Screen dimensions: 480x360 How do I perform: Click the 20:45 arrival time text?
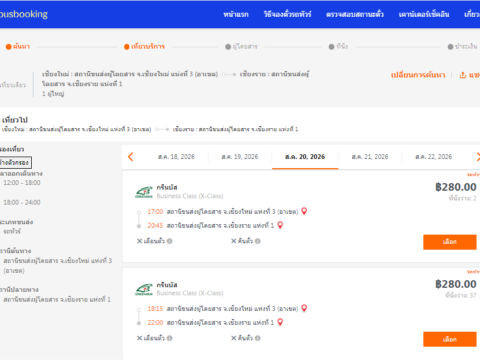pos(155,225)
